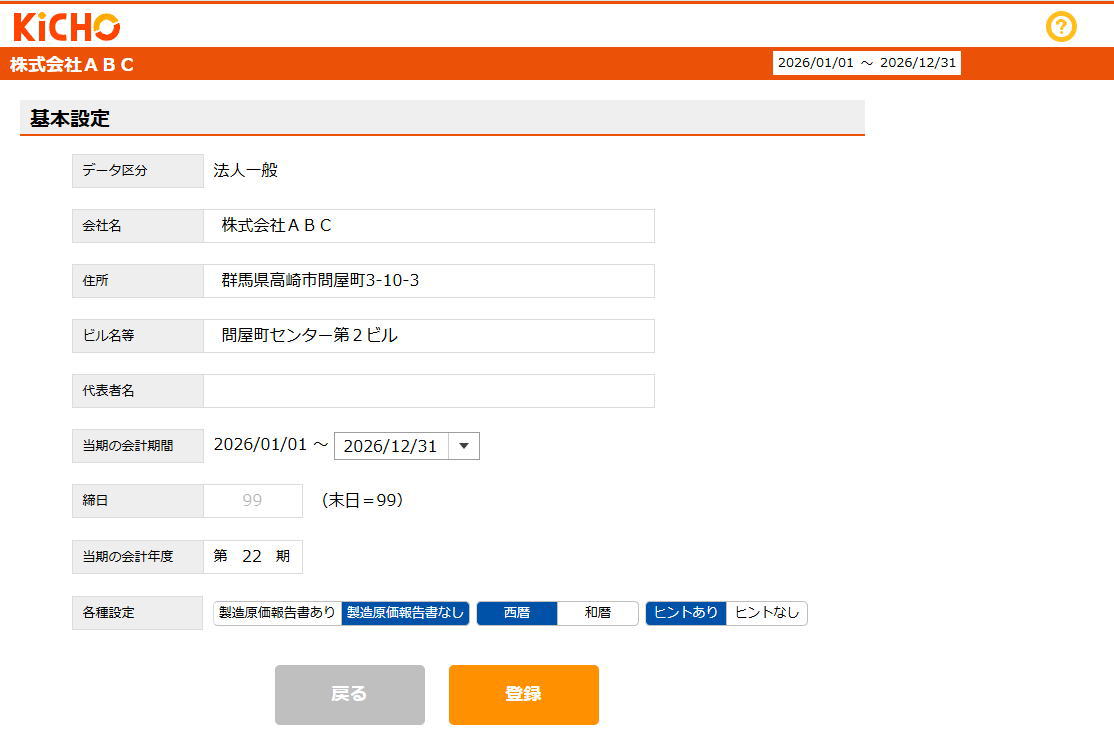The width and height of the screenshot is (1114, 749).
Task: Click the 住所 address field
Action: [429, 281]
